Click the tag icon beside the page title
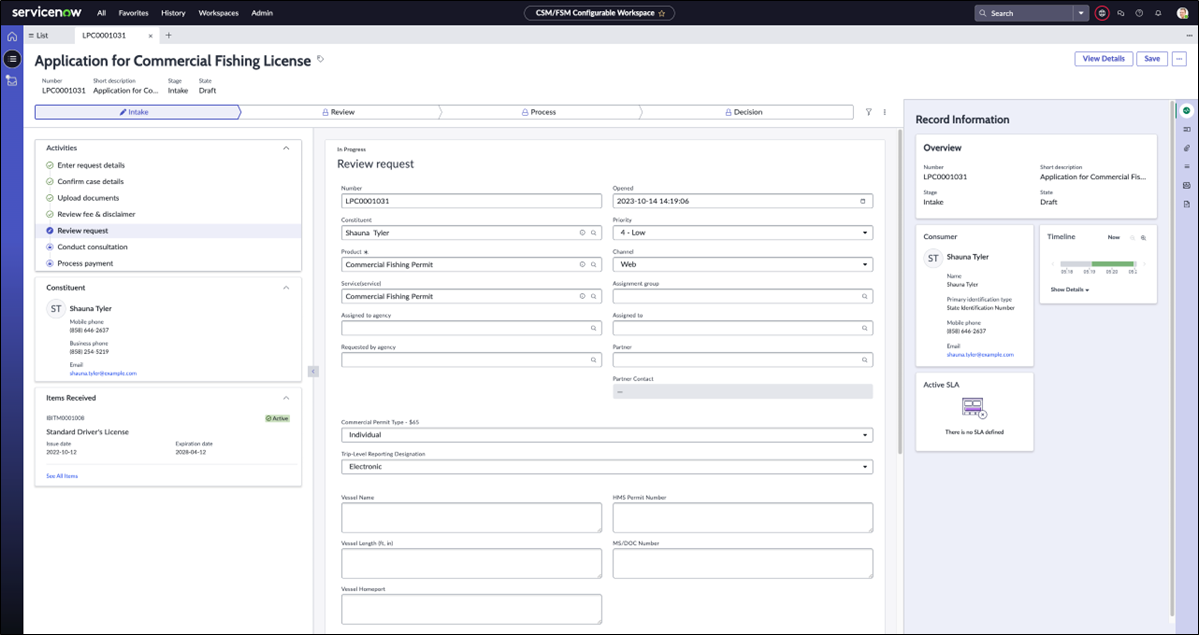 tap(321, 59)
